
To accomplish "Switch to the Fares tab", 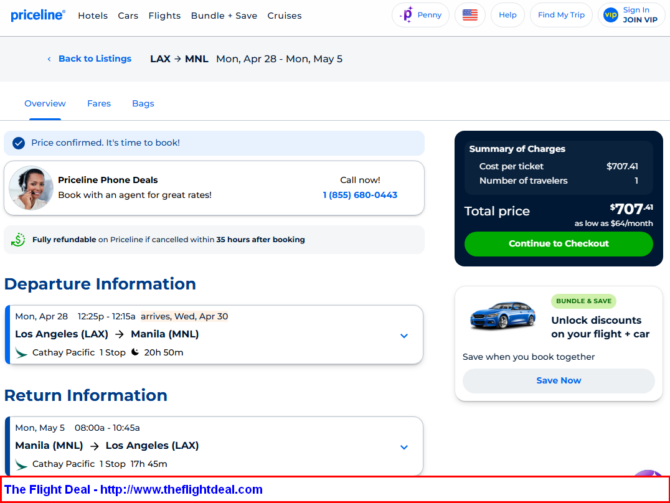I will point(99,103).
